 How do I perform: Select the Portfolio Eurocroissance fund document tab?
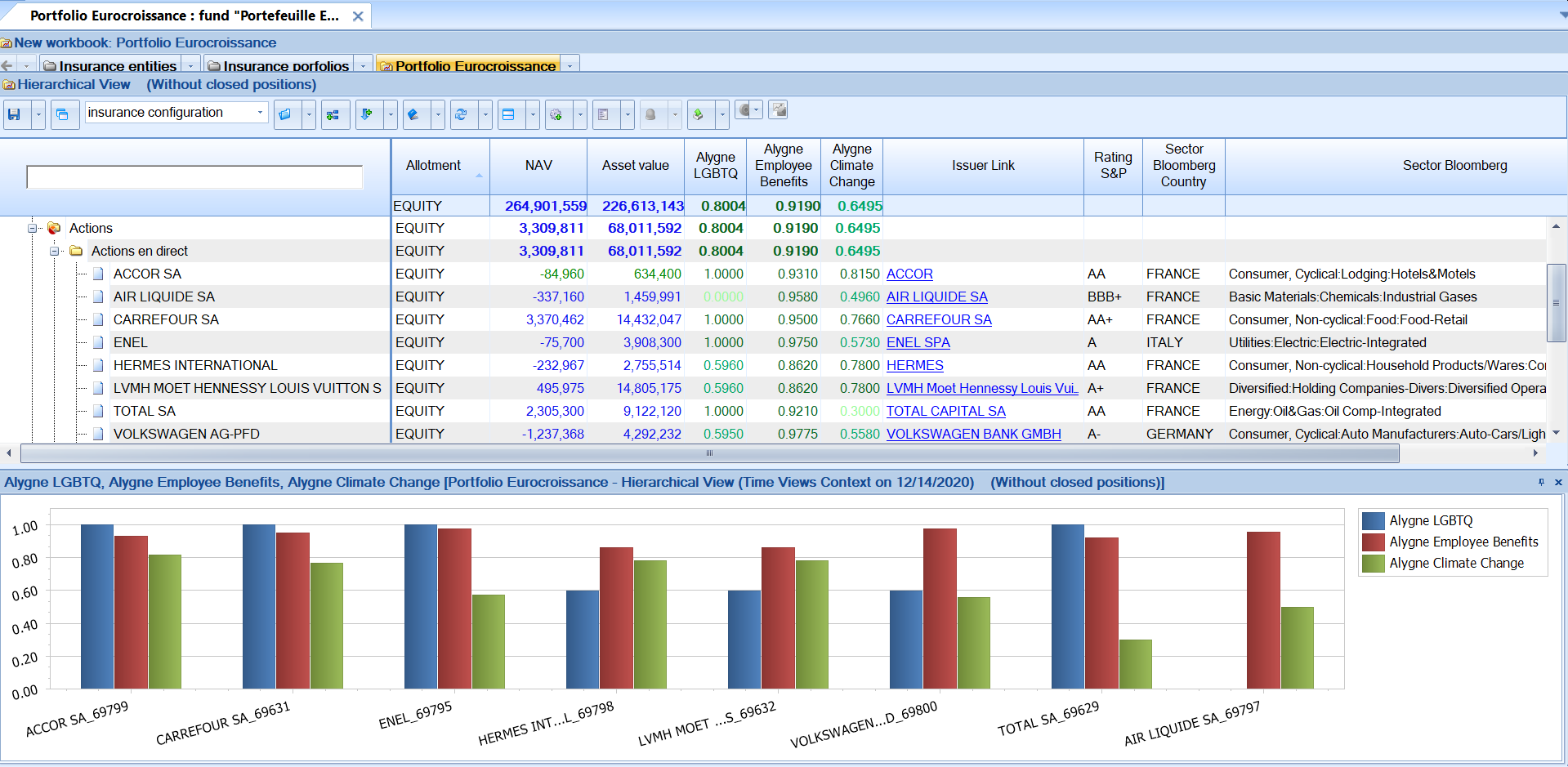[x=185, y=16]
